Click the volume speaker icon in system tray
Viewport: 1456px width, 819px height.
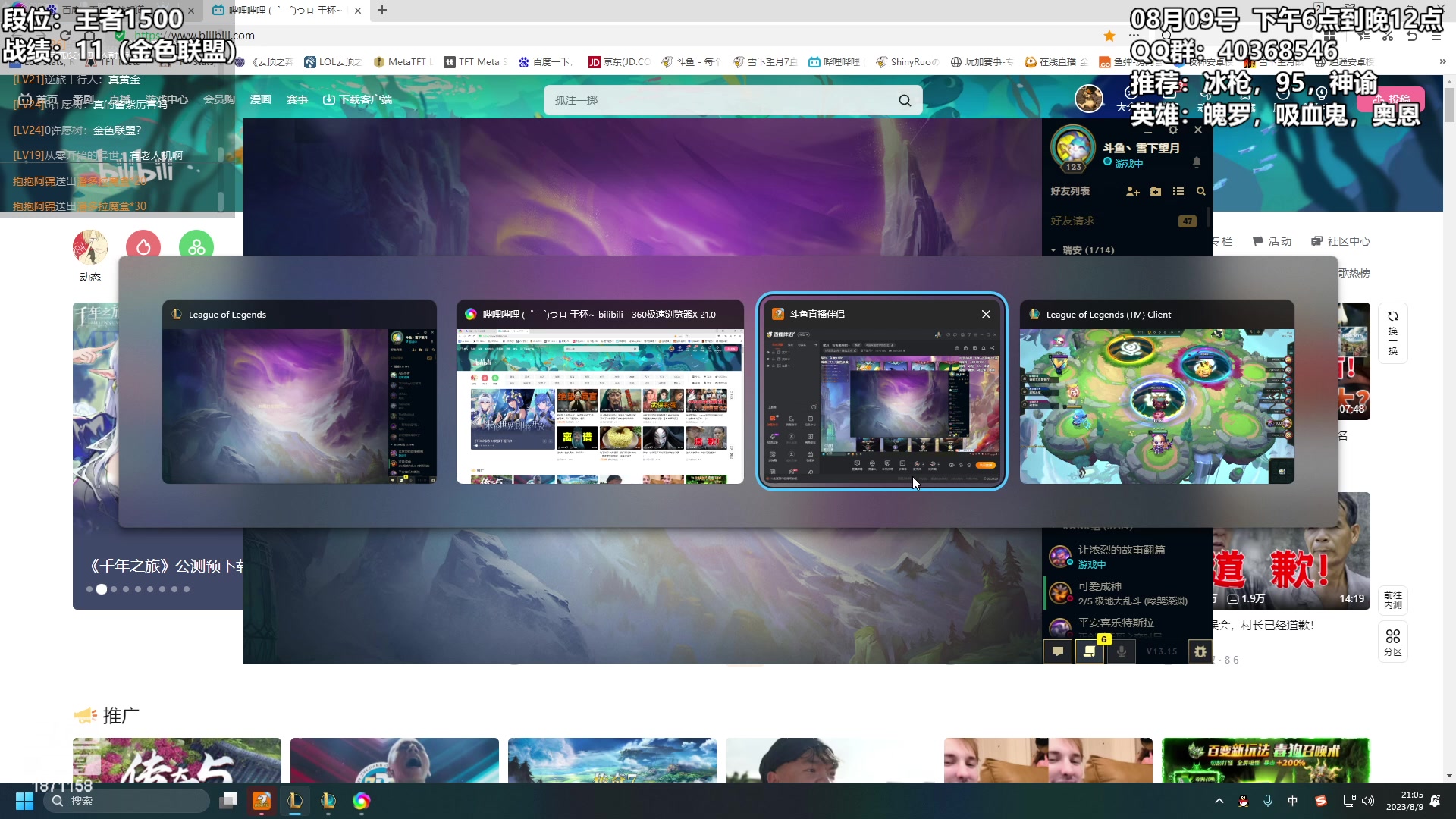point(1368,801)
